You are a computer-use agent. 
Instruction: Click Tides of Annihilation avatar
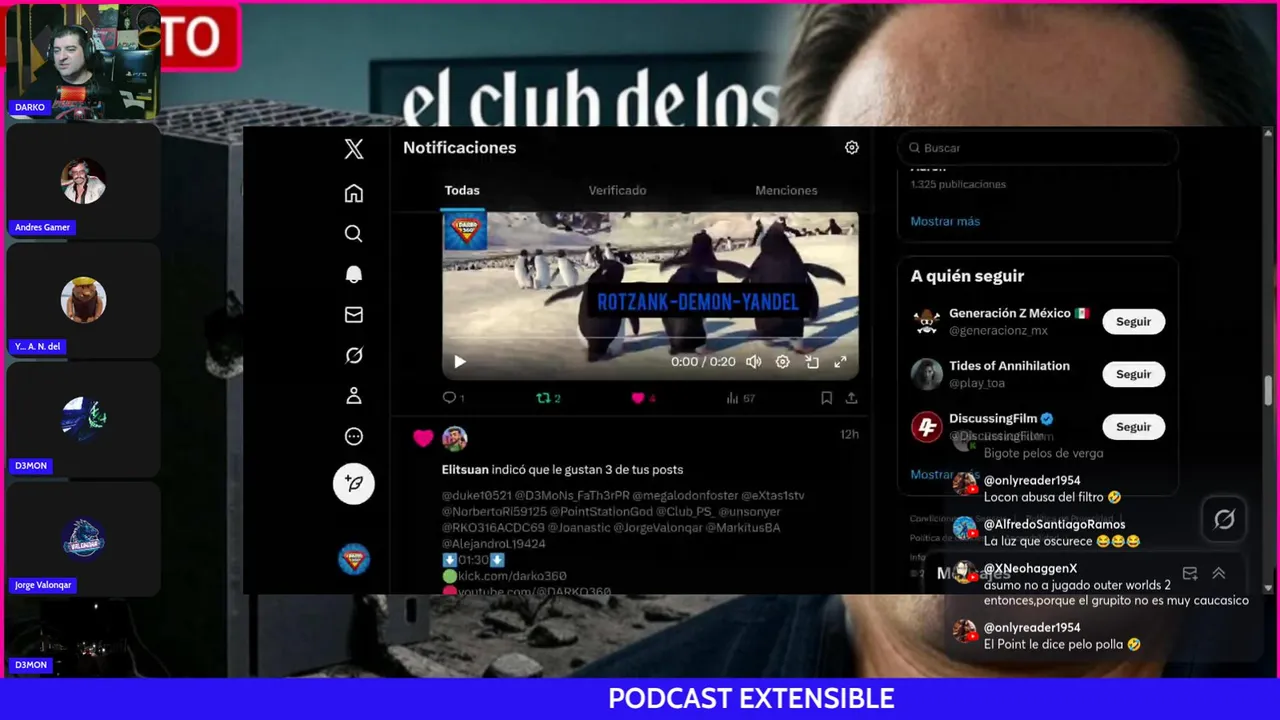[927, 374]
